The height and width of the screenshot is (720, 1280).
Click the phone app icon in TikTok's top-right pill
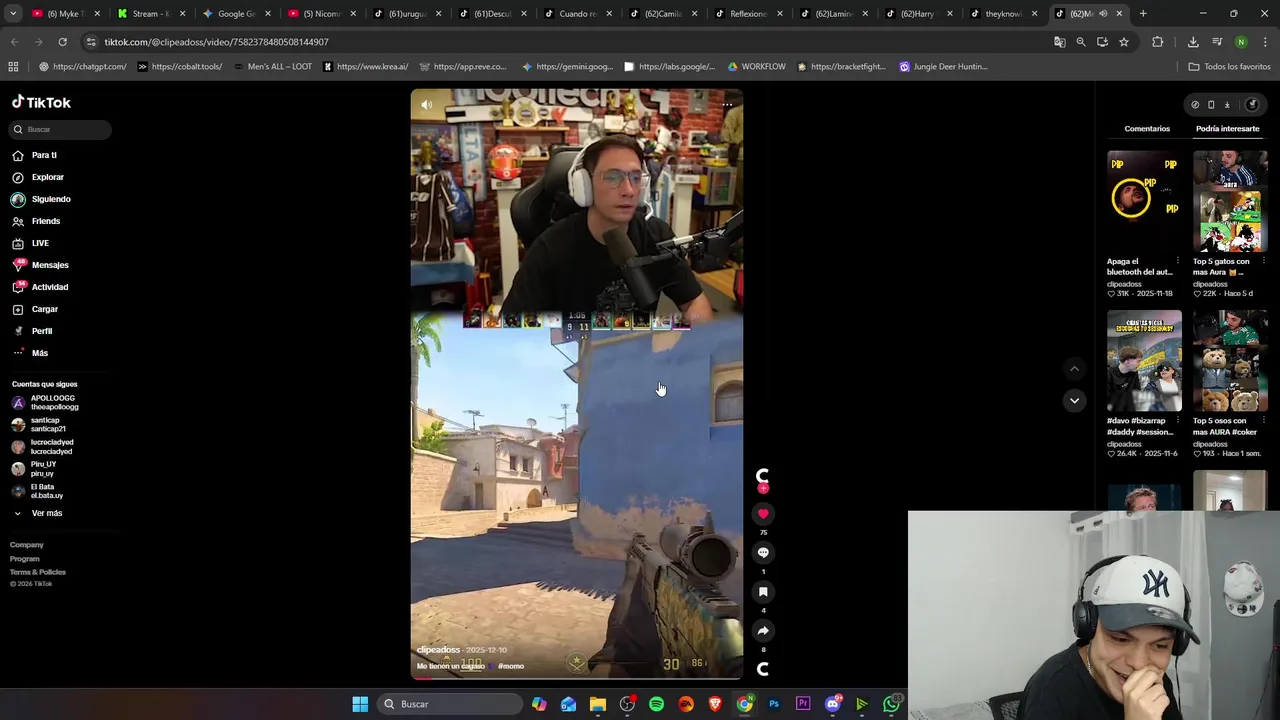click(1211, 105)
